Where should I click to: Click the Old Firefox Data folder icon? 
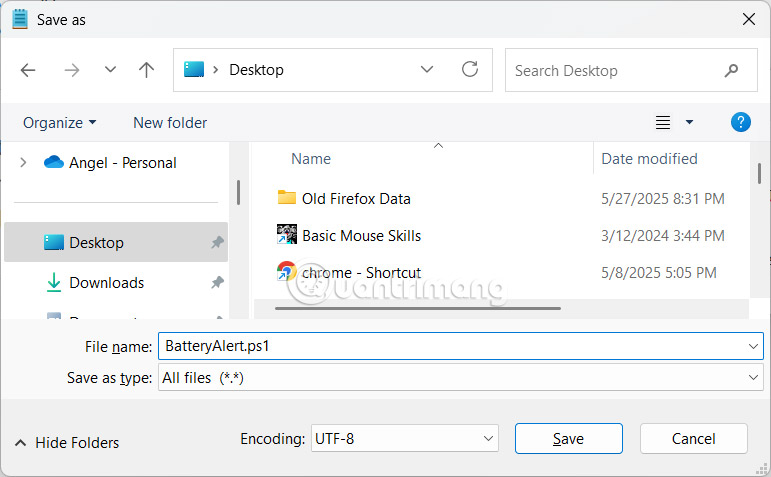pos(287,197)
